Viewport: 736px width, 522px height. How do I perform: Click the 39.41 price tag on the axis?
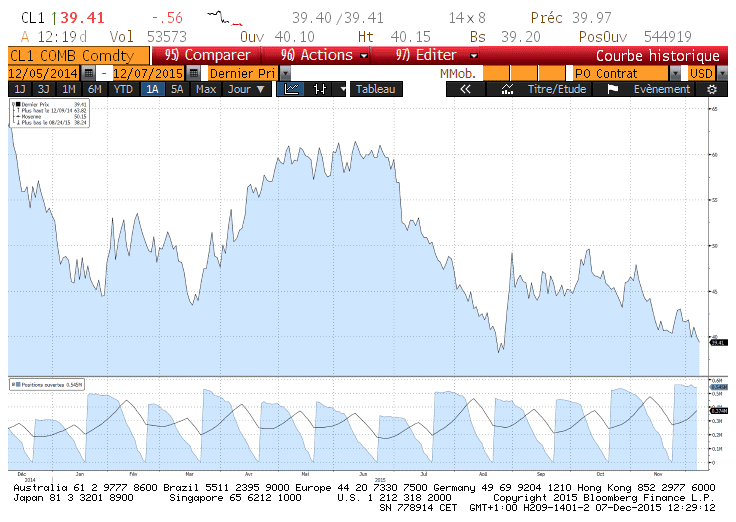tap(719, 343)
